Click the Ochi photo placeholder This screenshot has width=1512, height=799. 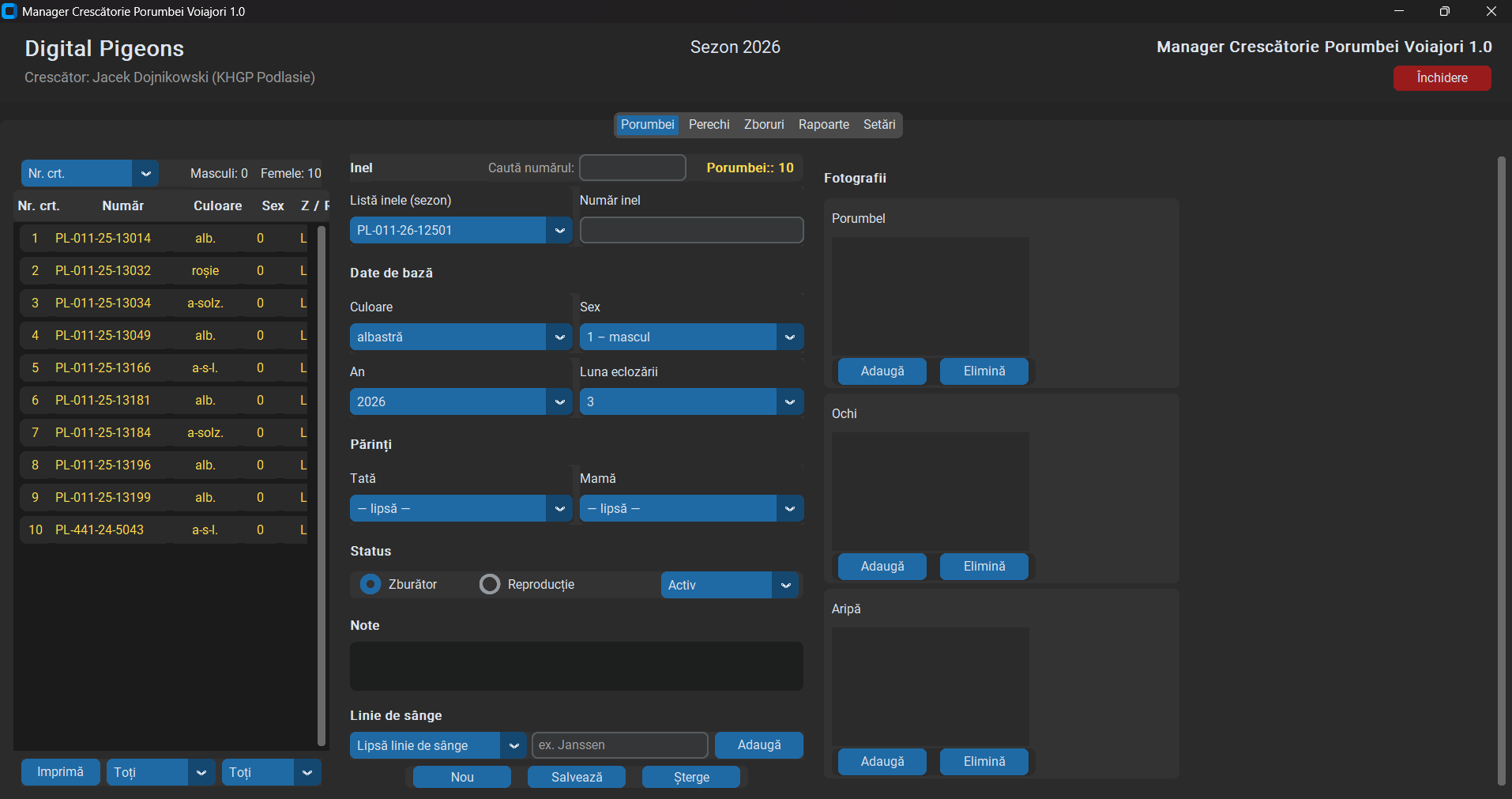tap(931, 492)
